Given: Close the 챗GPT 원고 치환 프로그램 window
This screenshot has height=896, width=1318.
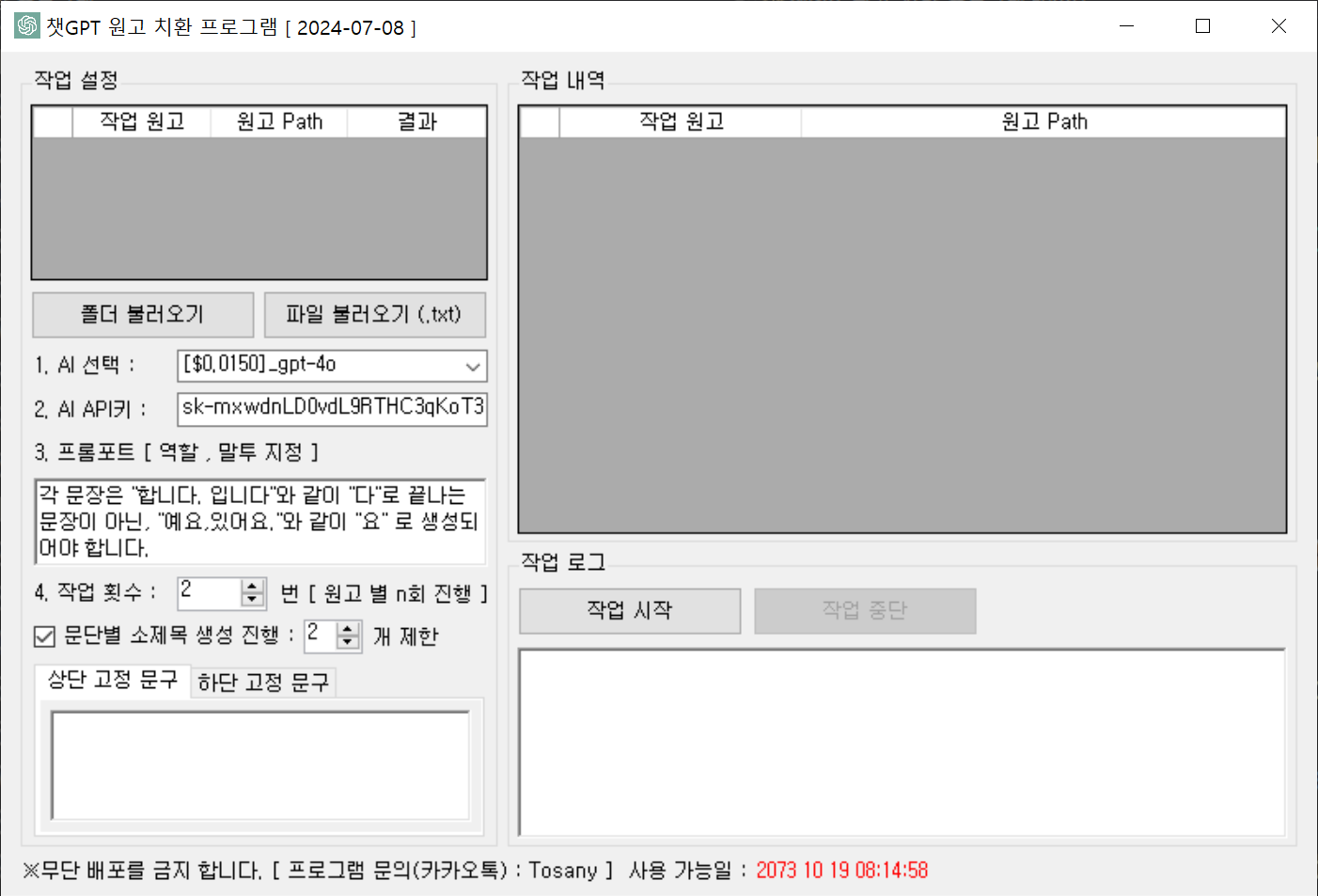Looking at the screenshot, I should tap(1279, 26).
